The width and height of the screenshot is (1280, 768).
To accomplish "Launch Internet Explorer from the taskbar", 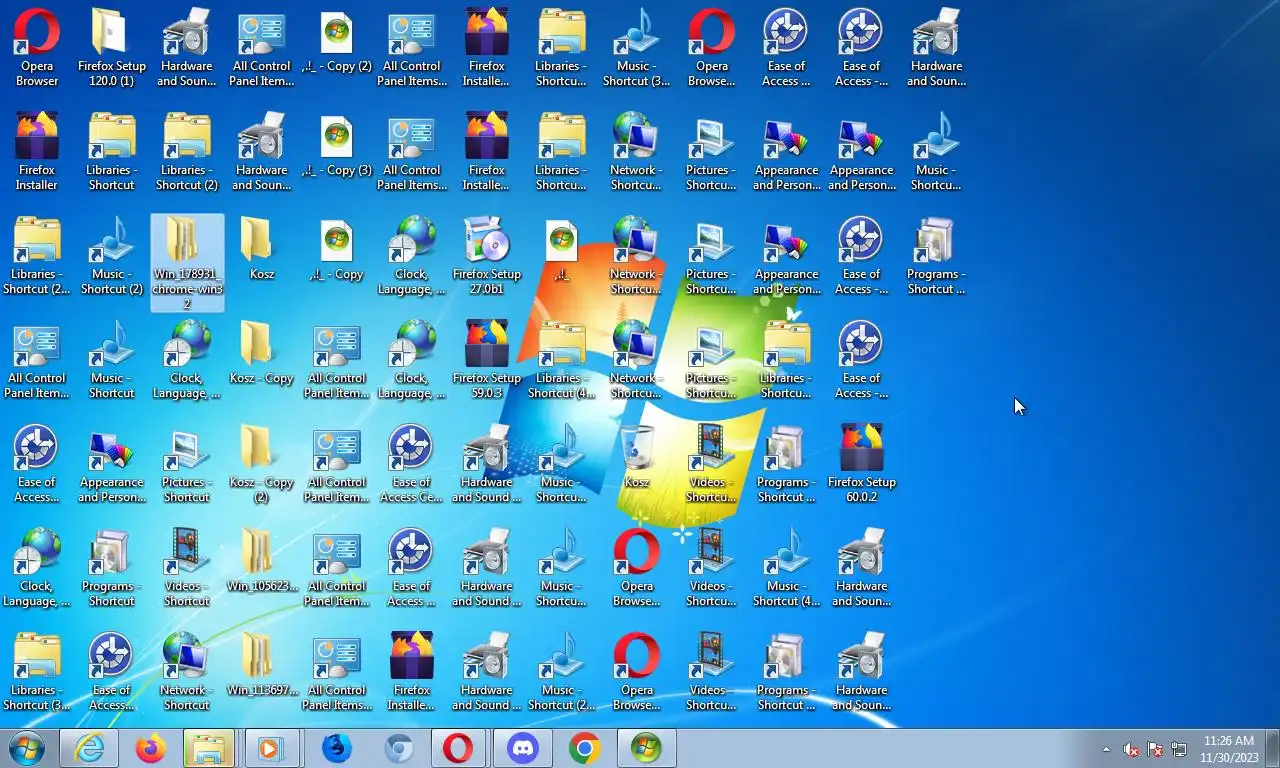I will click(x=89, y=748).
